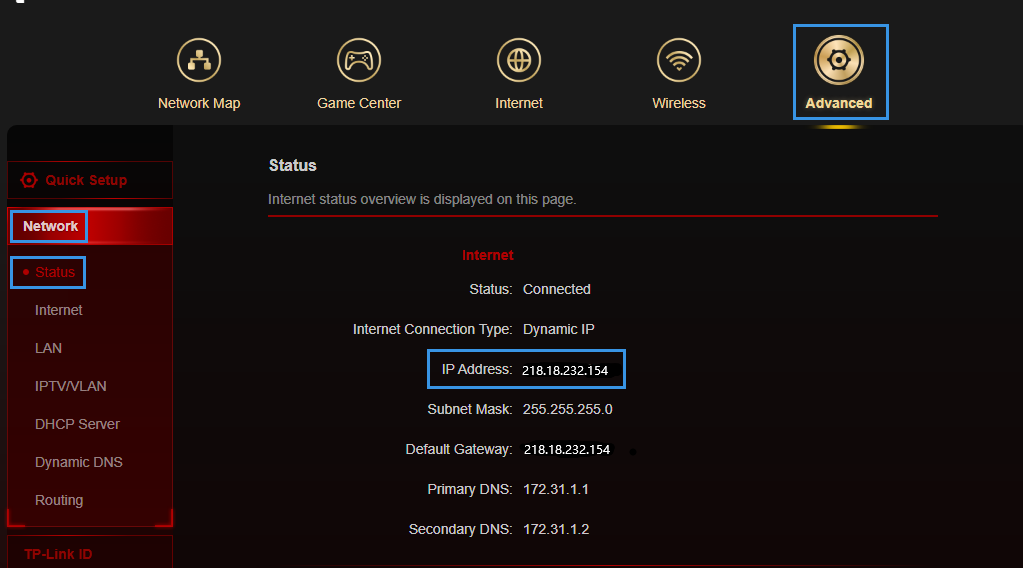Click the Default Gateway label
Screen dimensions: 1023x568
click(459, 449)
